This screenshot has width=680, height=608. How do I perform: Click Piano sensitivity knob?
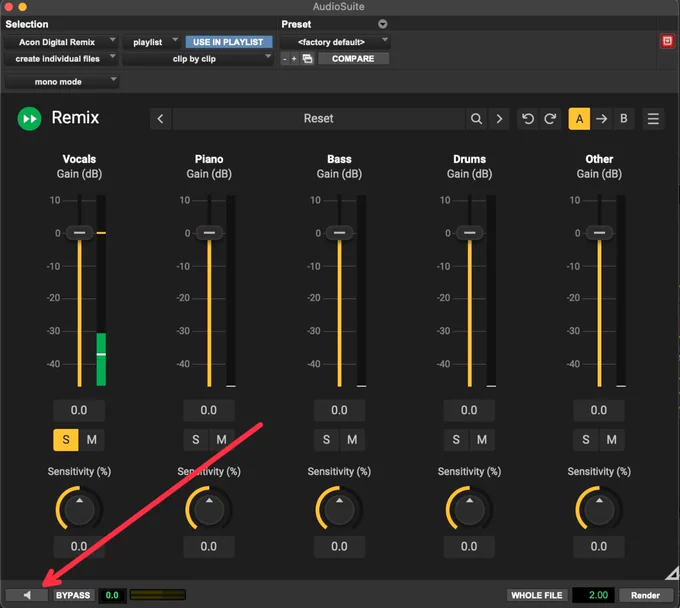(x=209, y=508)
